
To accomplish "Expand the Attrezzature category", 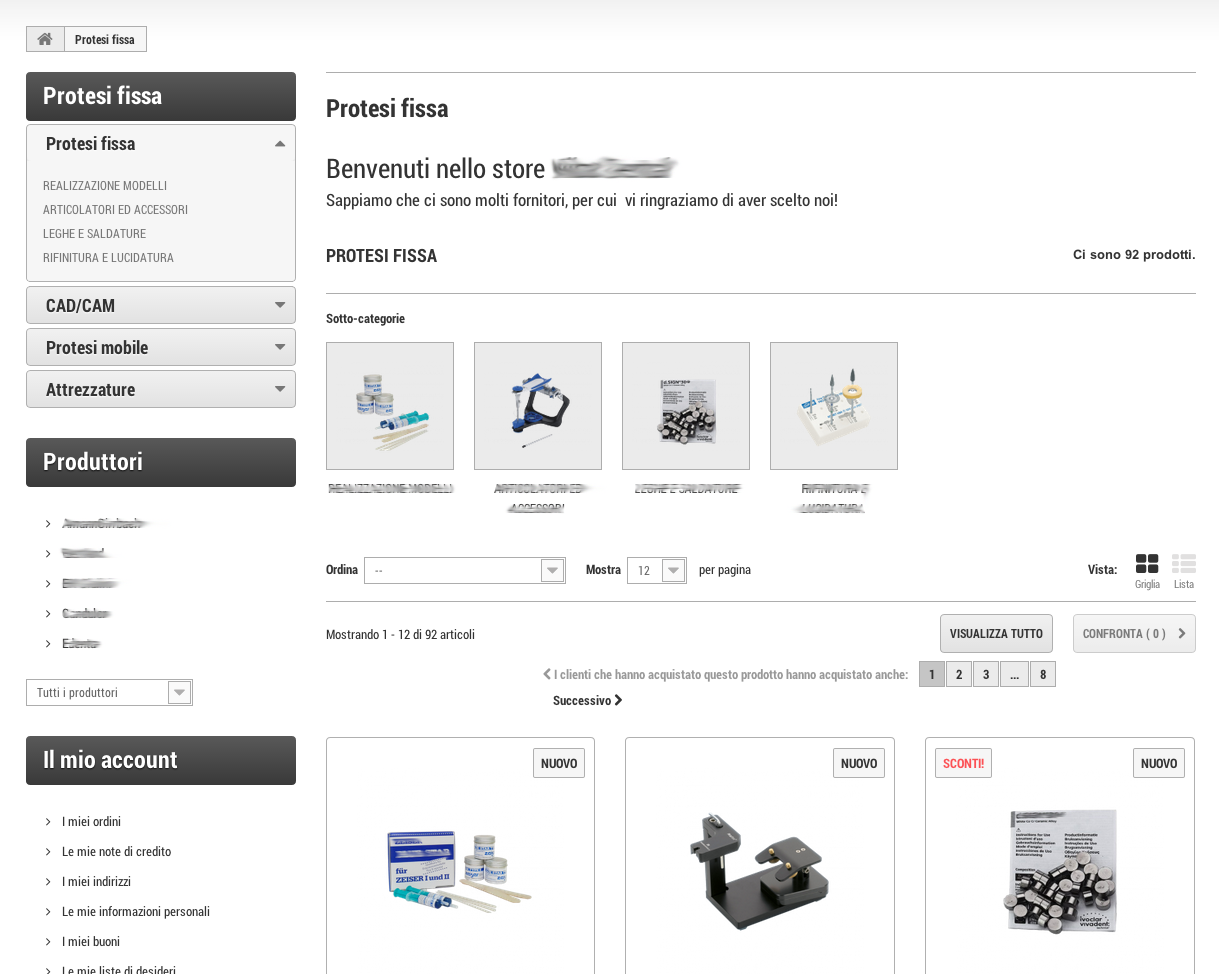I will pos(280,390).
